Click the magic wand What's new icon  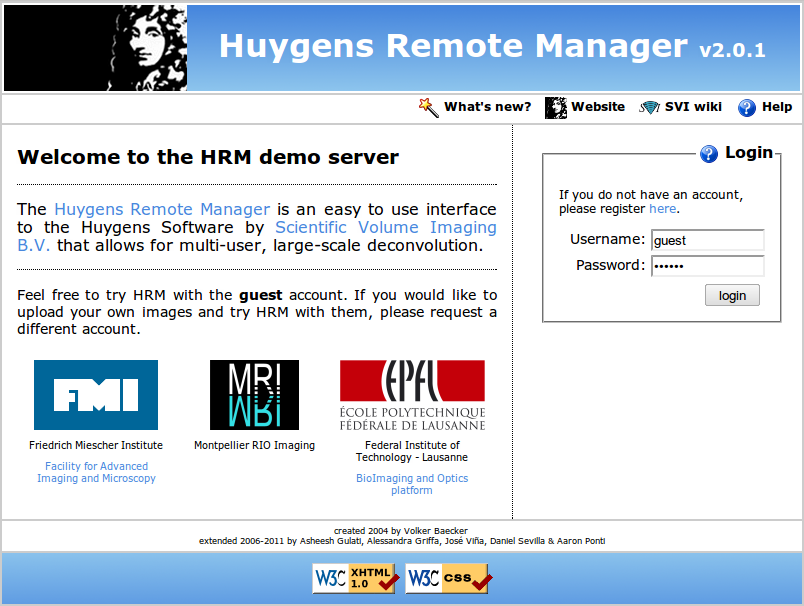[429, 107]
